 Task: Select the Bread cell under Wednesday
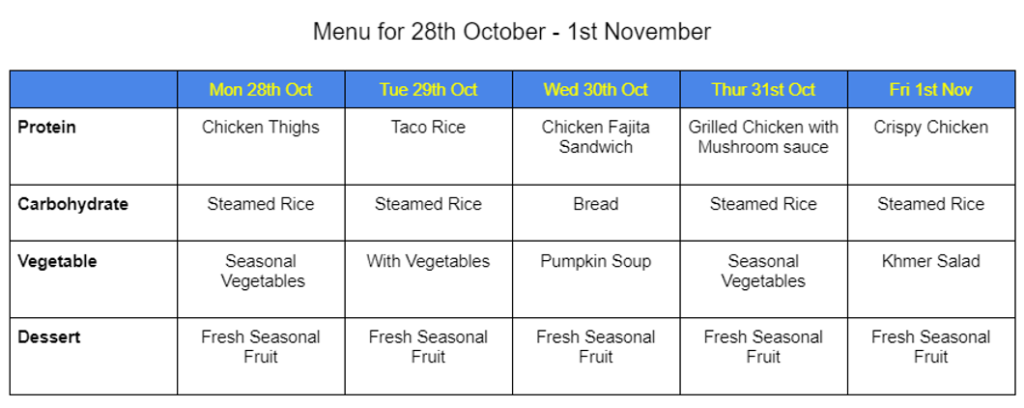point(596,204)
